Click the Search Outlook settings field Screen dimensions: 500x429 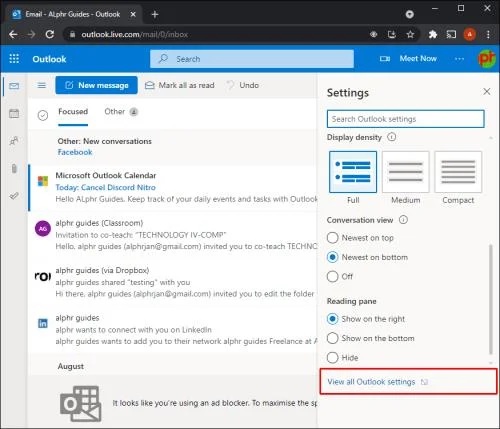(405, 119)
